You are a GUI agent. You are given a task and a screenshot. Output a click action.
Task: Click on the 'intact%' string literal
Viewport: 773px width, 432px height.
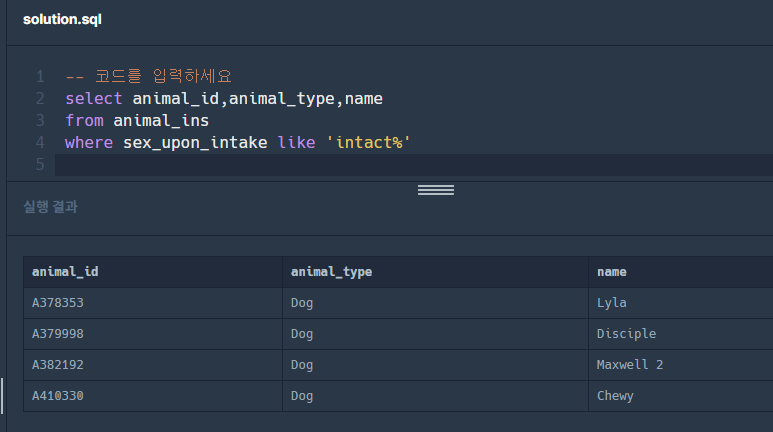click(369, 142)
